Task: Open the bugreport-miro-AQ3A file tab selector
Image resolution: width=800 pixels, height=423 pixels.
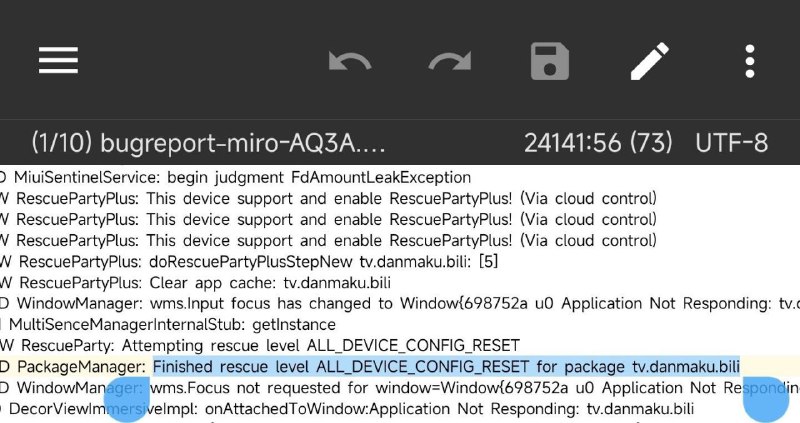Action: pyautogui.click(x=208, y=143)
